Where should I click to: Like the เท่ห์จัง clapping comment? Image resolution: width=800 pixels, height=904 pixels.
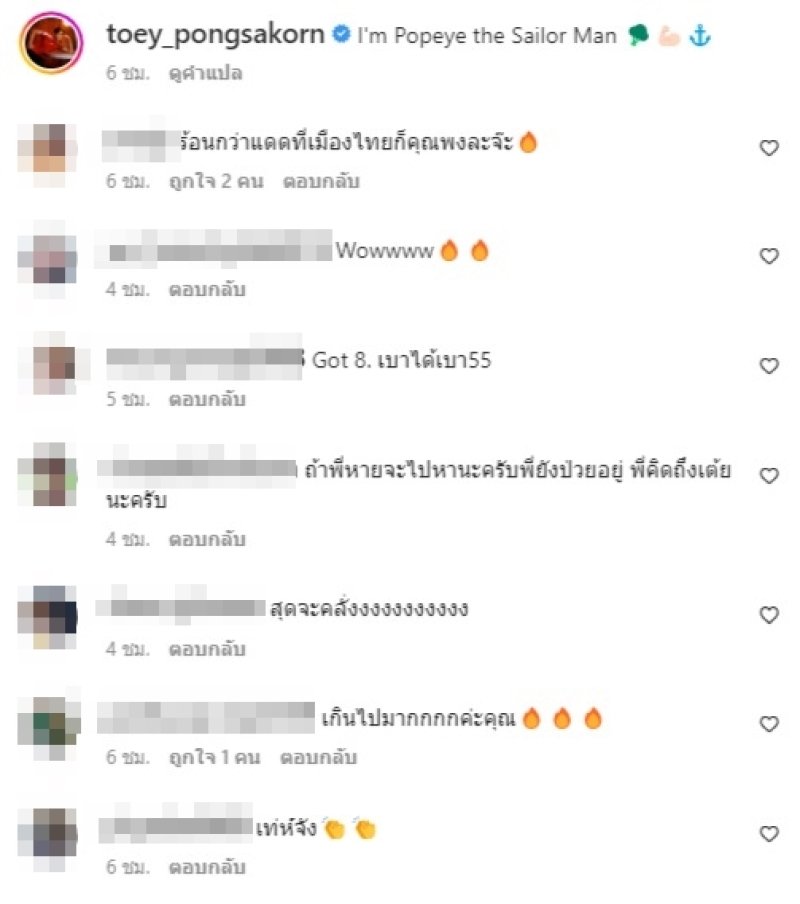point(769,834)
